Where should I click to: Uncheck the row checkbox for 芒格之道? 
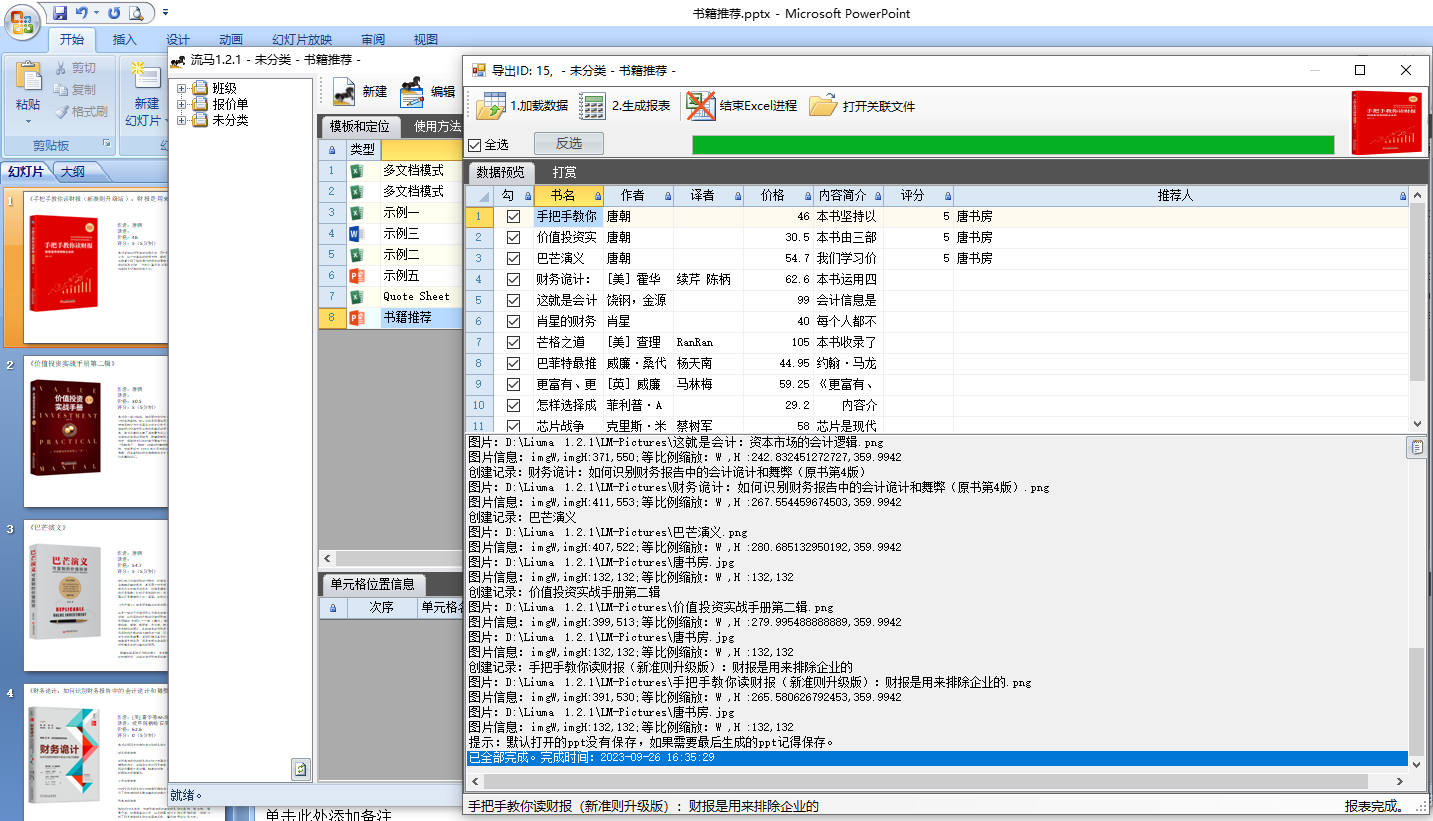click(513, 342)
